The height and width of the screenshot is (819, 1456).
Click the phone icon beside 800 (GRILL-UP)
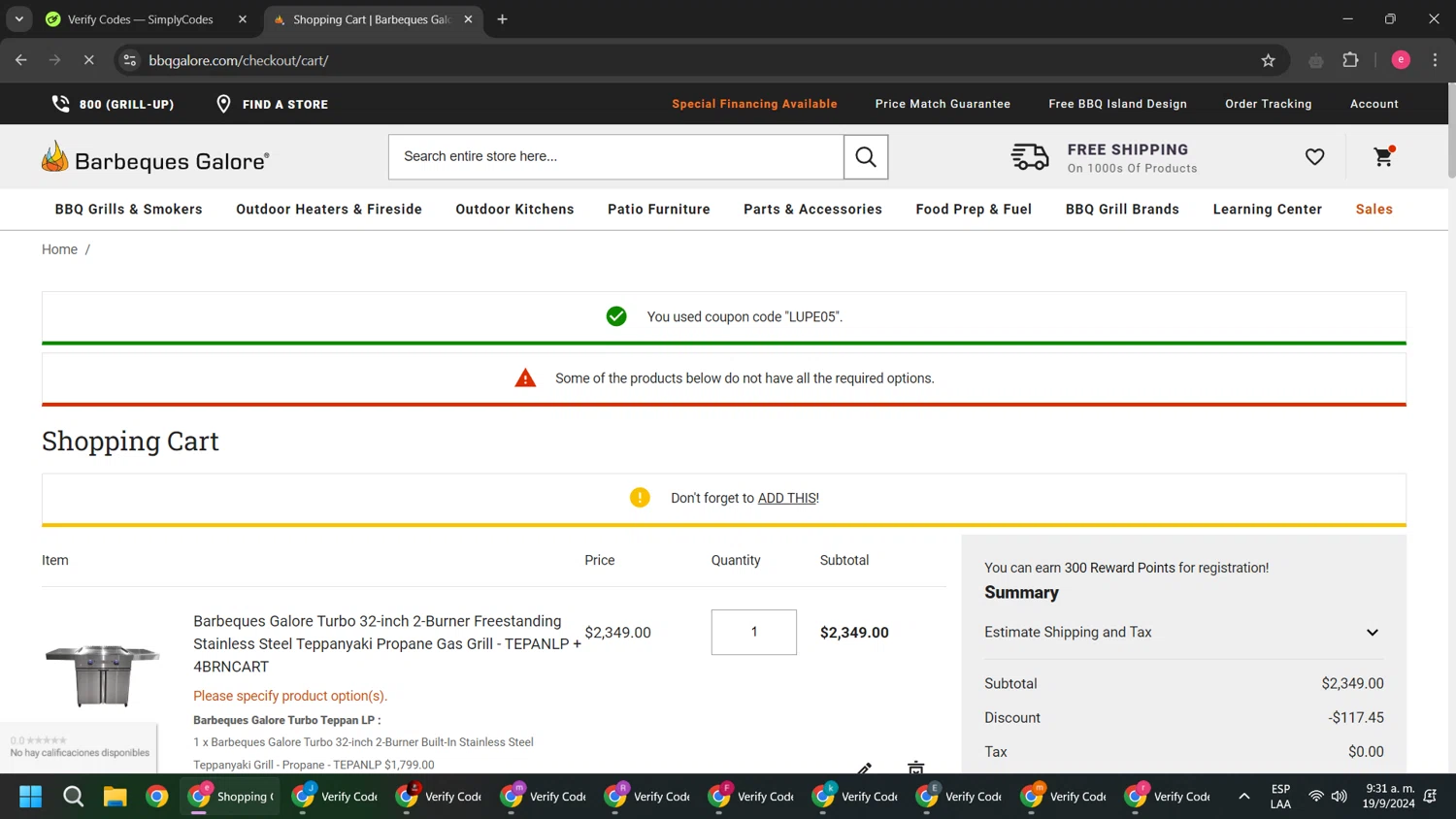[60, 104]
